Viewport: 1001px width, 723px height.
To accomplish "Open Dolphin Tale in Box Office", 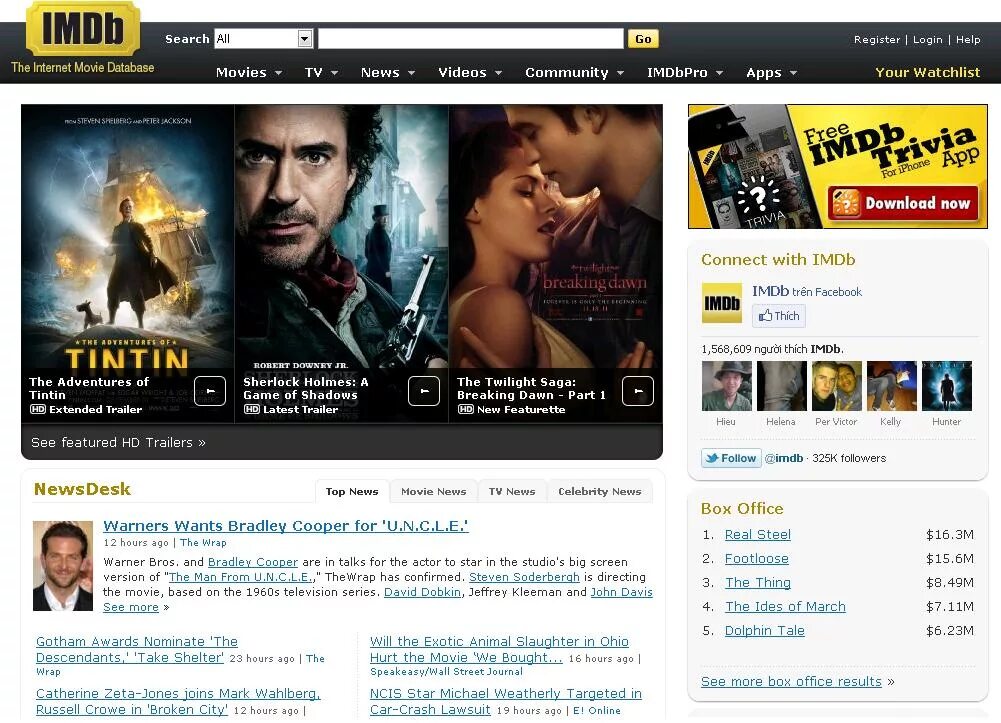I will click(765, 630).
